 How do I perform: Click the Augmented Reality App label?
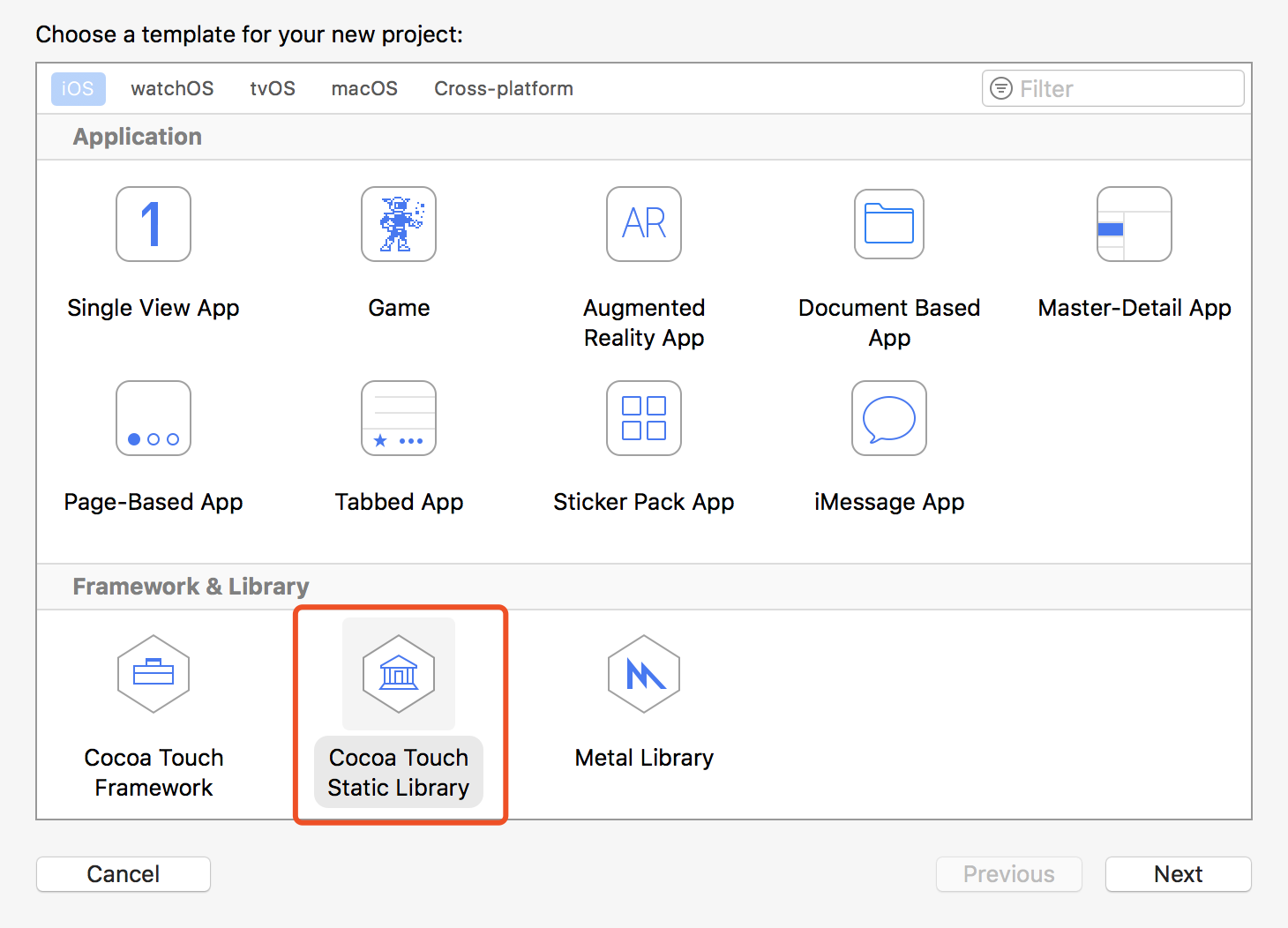pyautogui.click(x=644, y=323)
